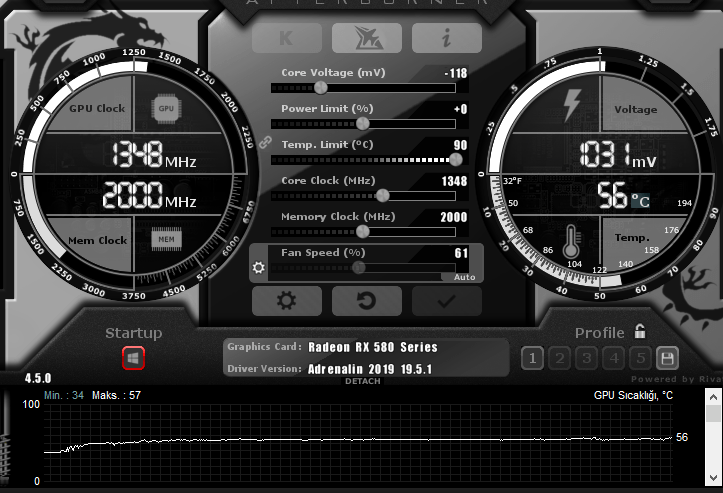
Task: Click the Fan Speed slider handle
Action: tap(359, 267)
